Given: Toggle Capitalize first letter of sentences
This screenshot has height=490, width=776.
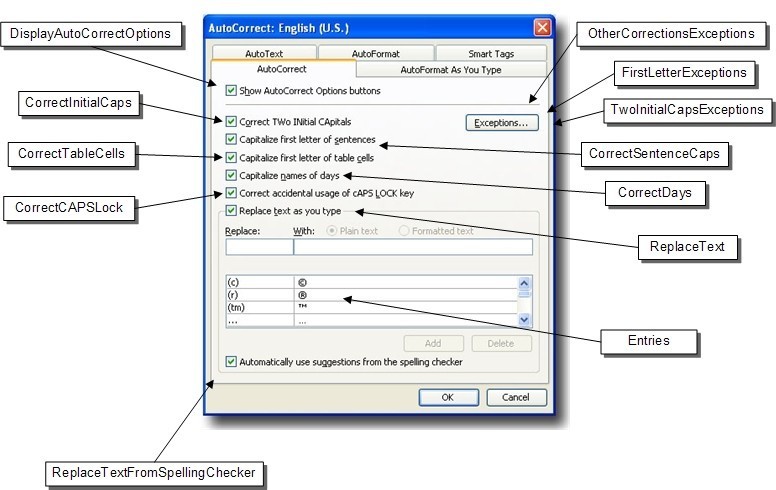Looking at the screenshot, I should tap(231, 139).
